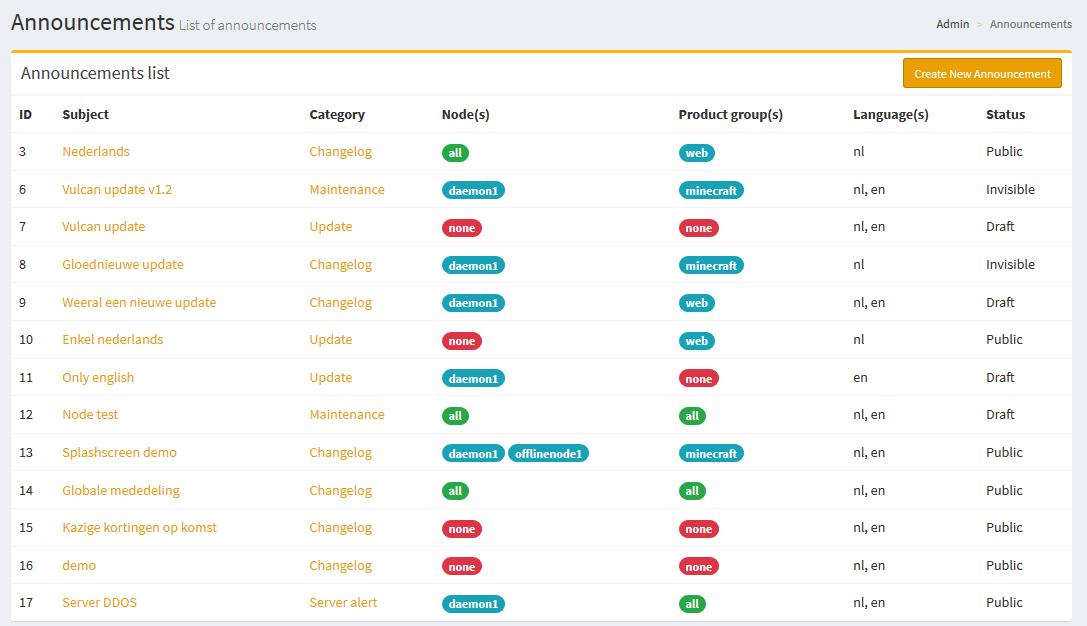The image size is (1087, 626).
Task: Click the minecraft badge in Splashscreen demo row
Action: tap(711, 454)
